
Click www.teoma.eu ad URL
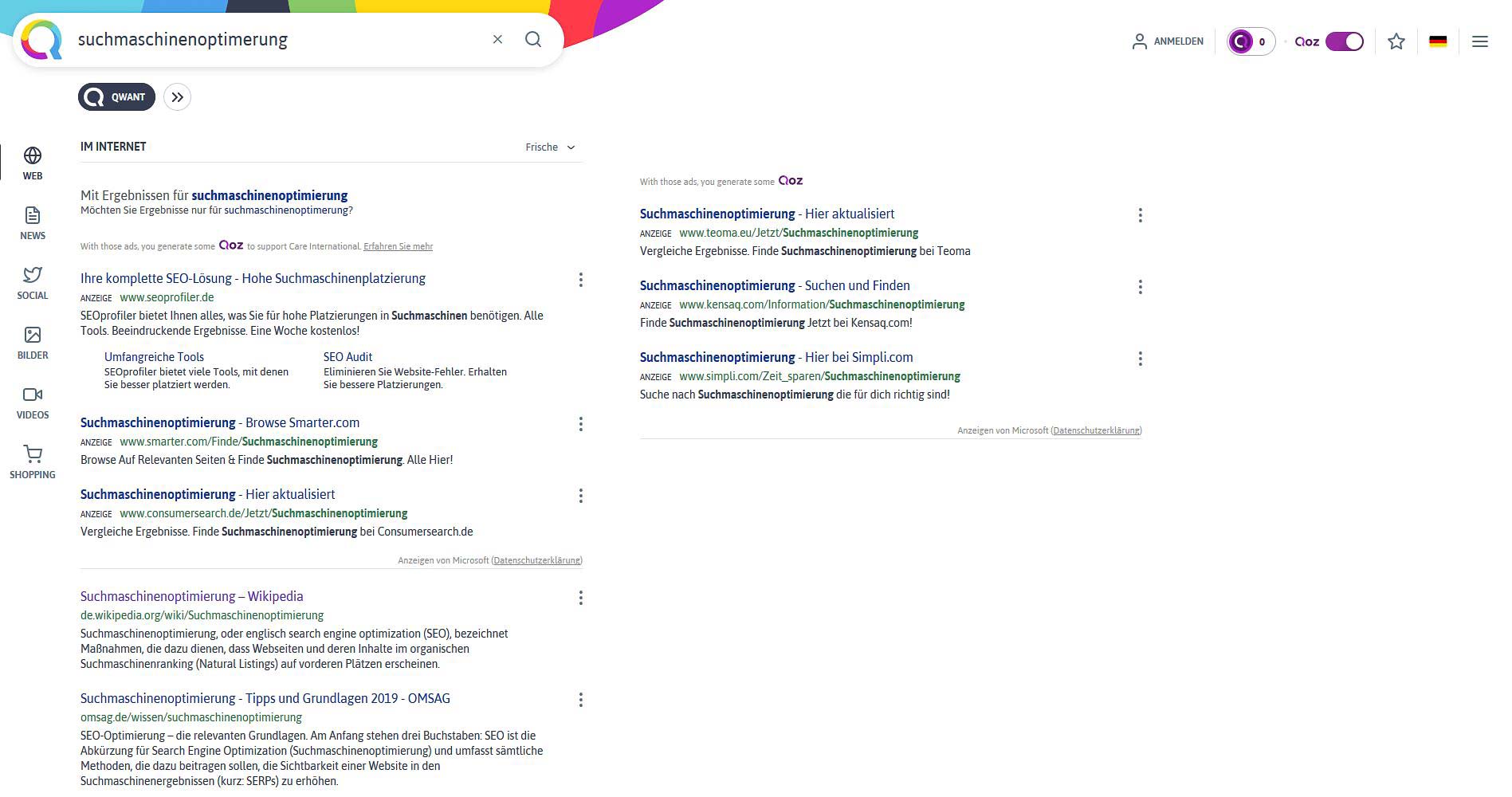click(799, 233)
